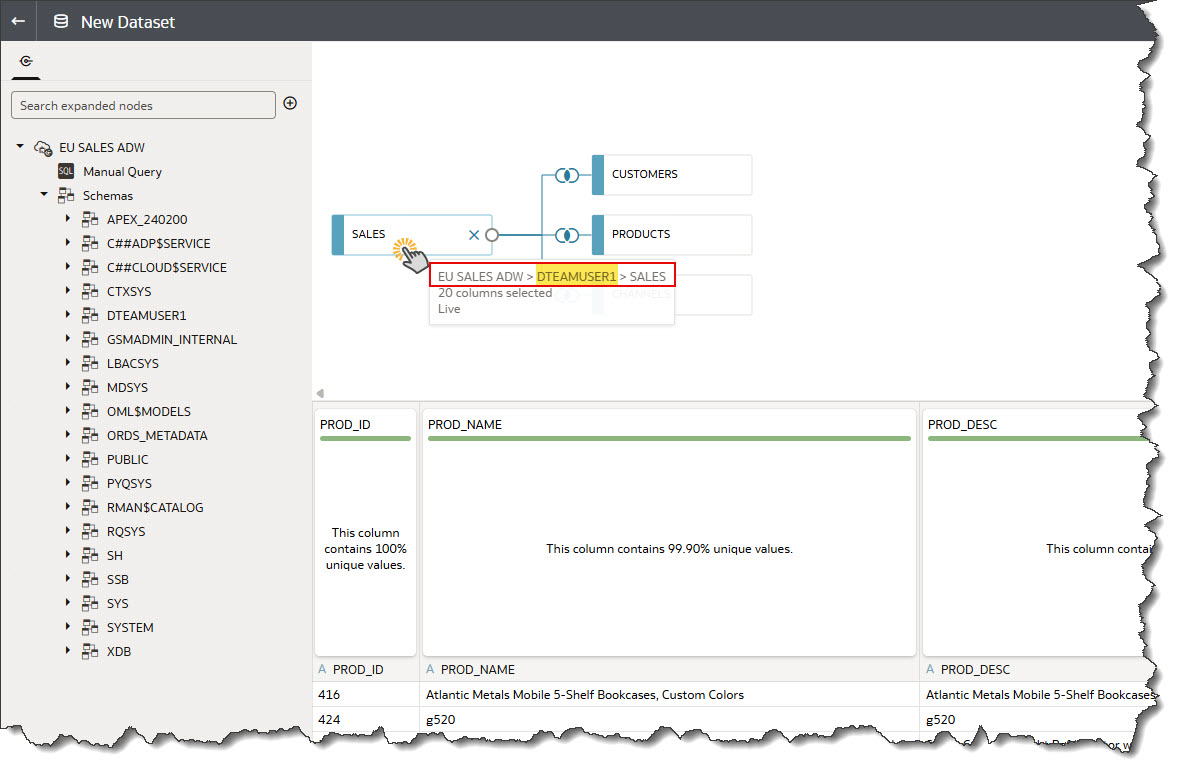
Task: Click the PROD_NAME quality bar
Action: [669, 438]
